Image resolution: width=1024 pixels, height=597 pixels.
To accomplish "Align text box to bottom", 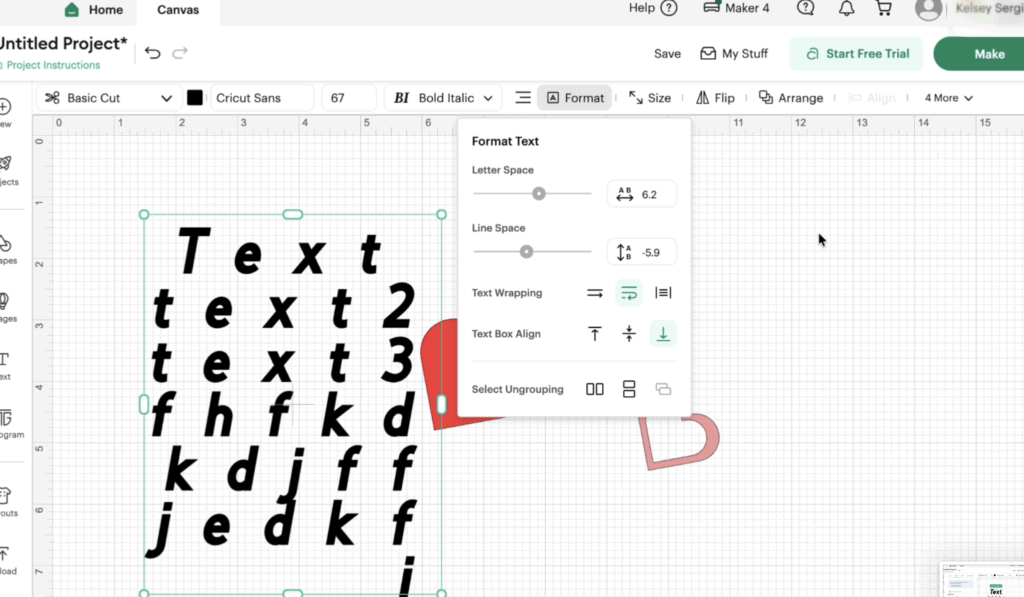I will 663,334.
